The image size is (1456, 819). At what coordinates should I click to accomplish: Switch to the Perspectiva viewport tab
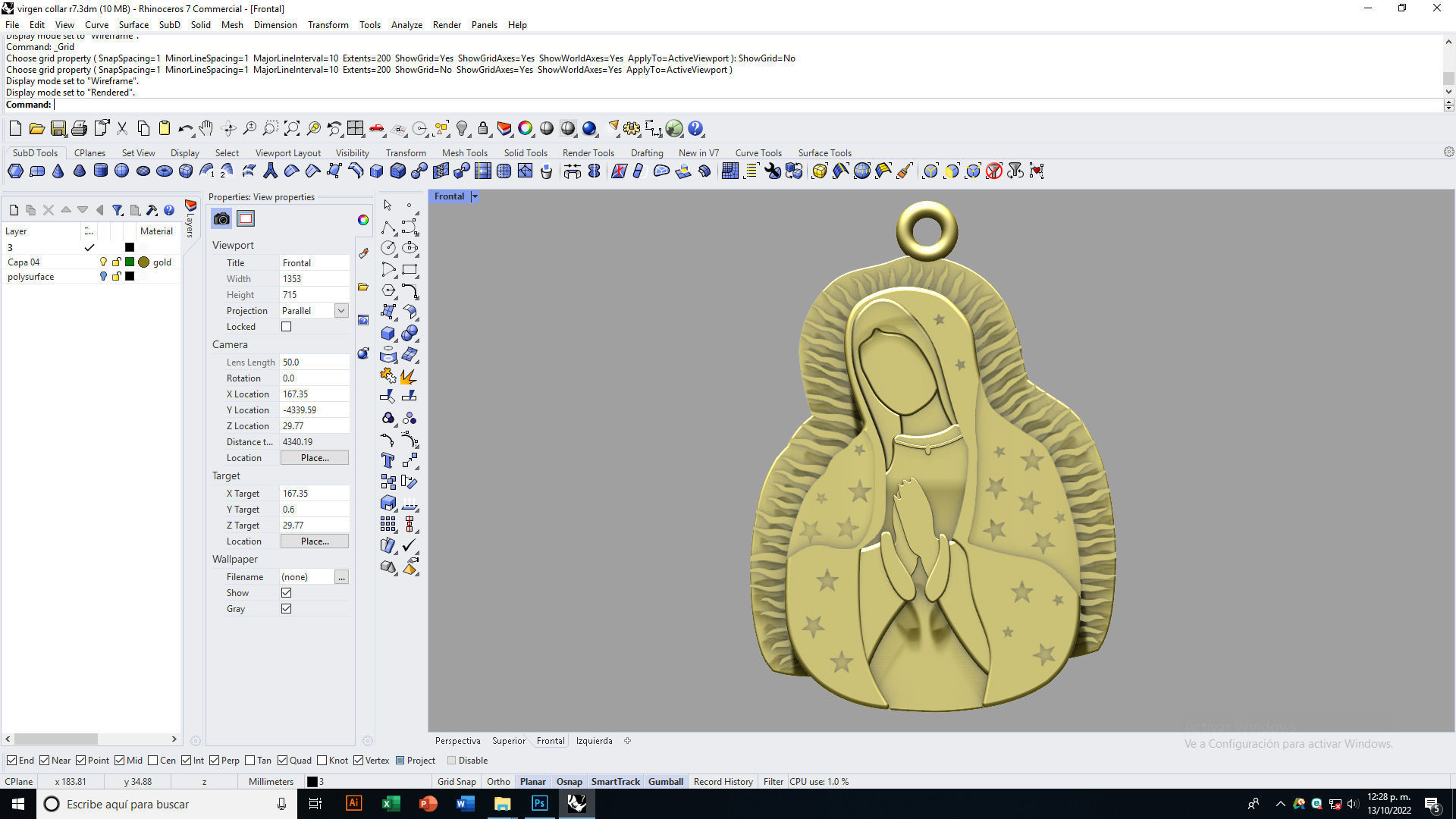(x=457, y=741)
